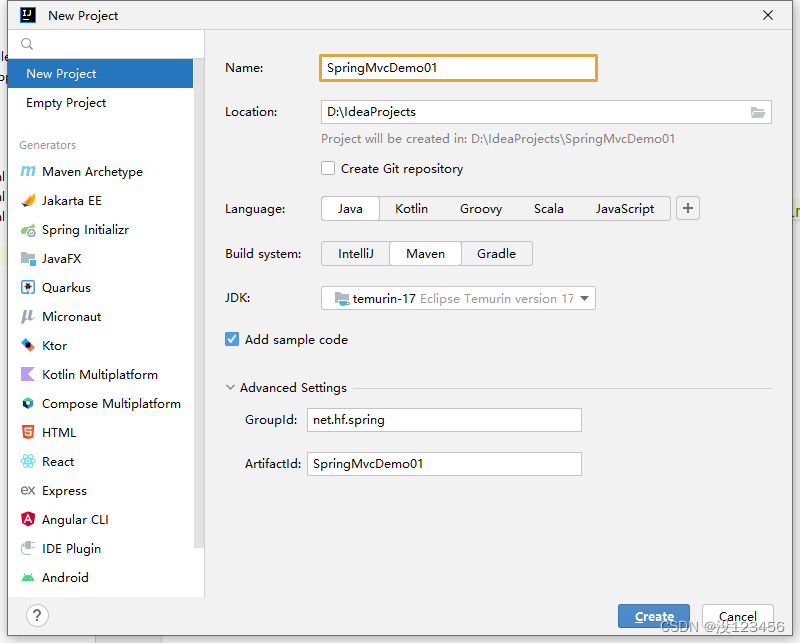Switch build system to Gradle

(x=496, y=254)
